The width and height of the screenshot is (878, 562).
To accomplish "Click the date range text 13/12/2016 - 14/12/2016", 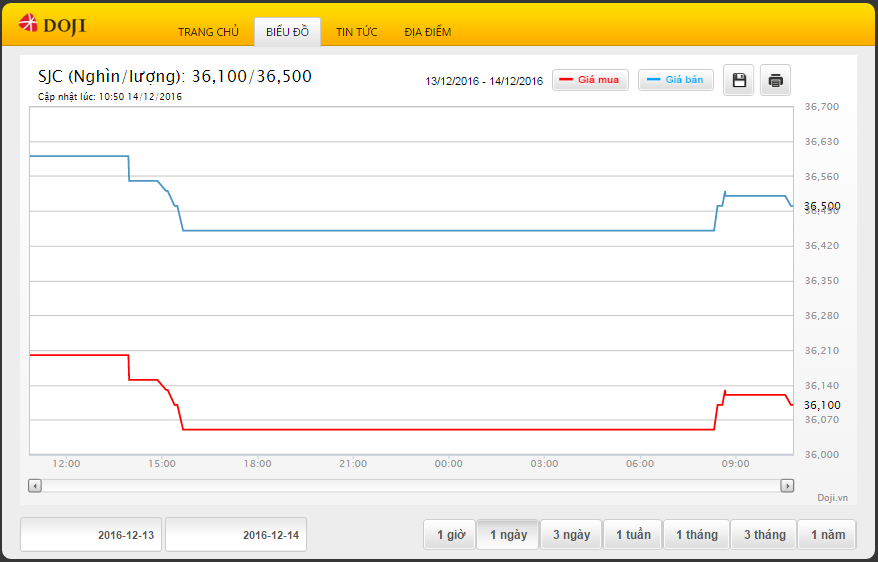I will [x=484, y=81].
